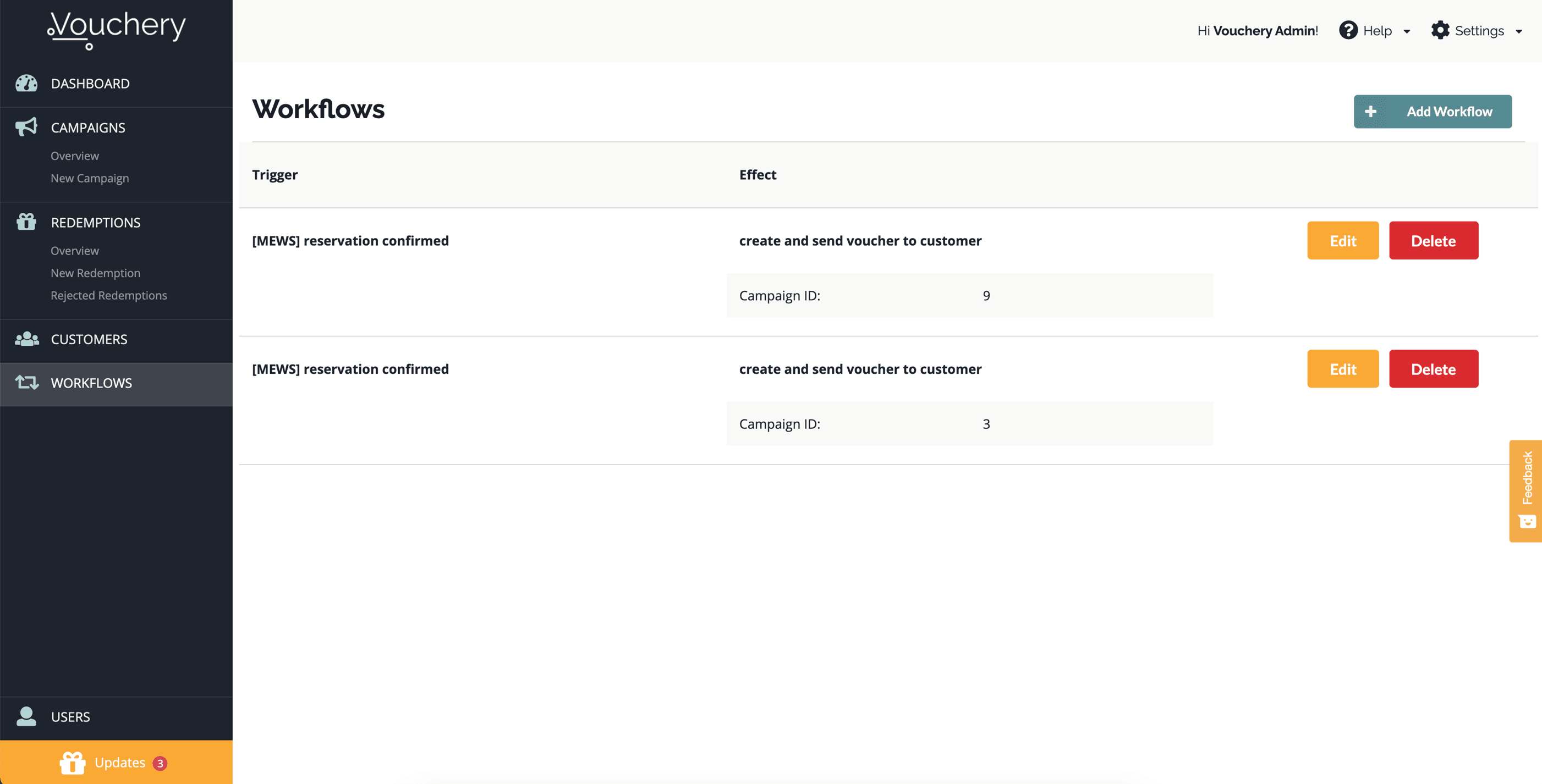Screen dimensions: 1542x784
Task: Open Campaigns Overview link
Action: [75, 156]
